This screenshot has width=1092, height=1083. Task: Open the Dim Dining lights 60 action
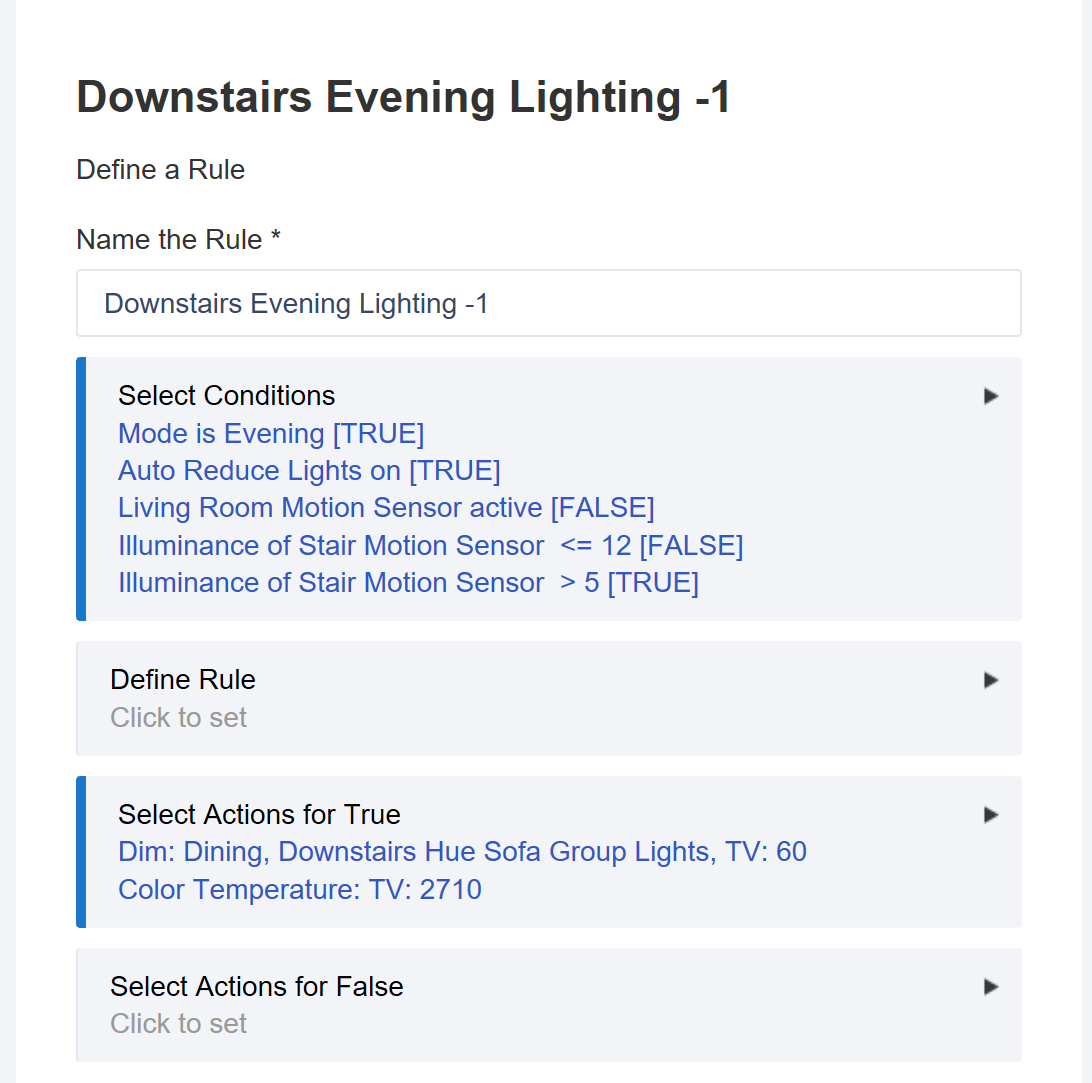coord(462,852)
